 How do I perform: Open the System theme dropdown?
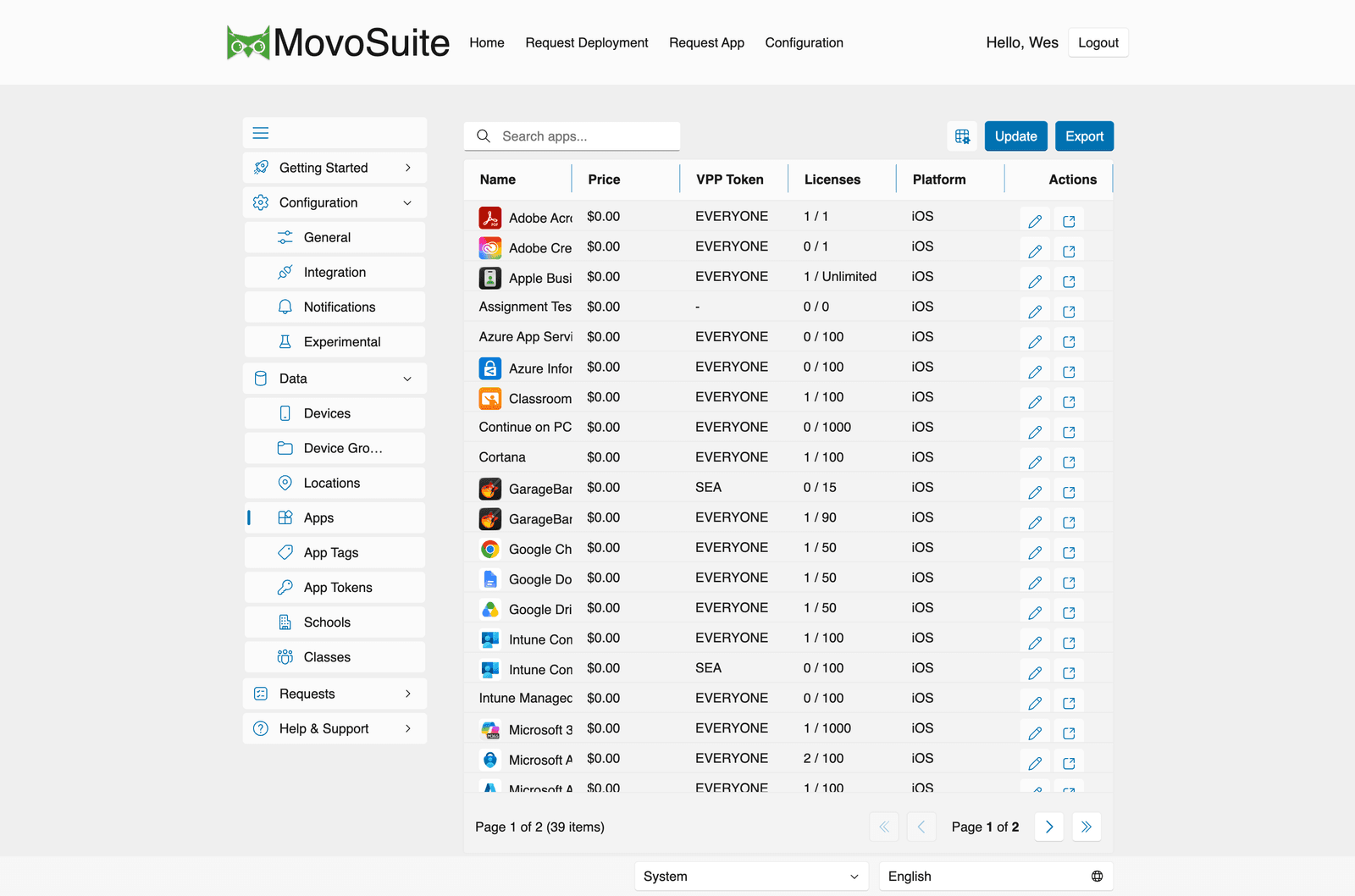751,877
